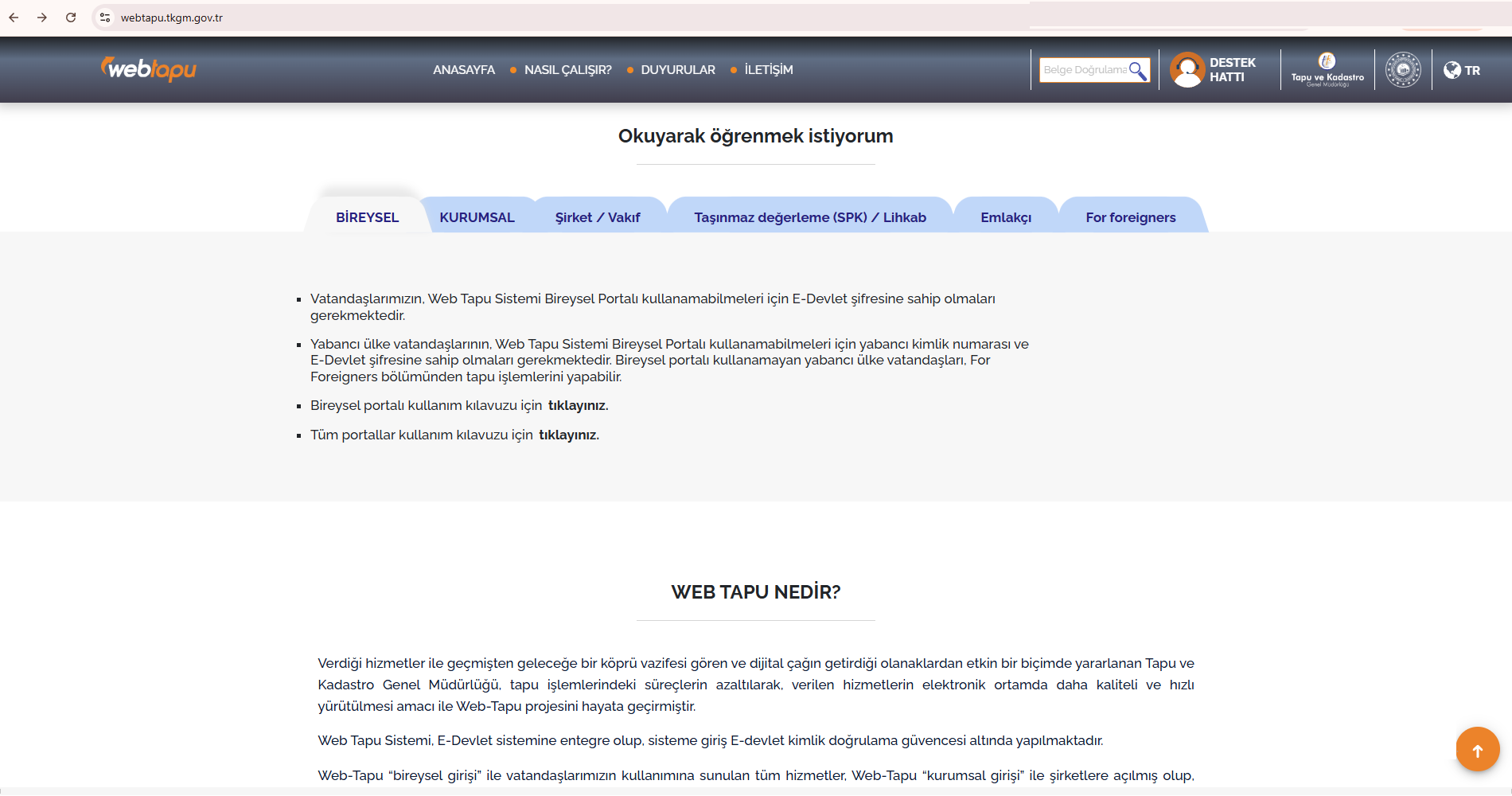Click the Webtapu logo

point(148,69)
